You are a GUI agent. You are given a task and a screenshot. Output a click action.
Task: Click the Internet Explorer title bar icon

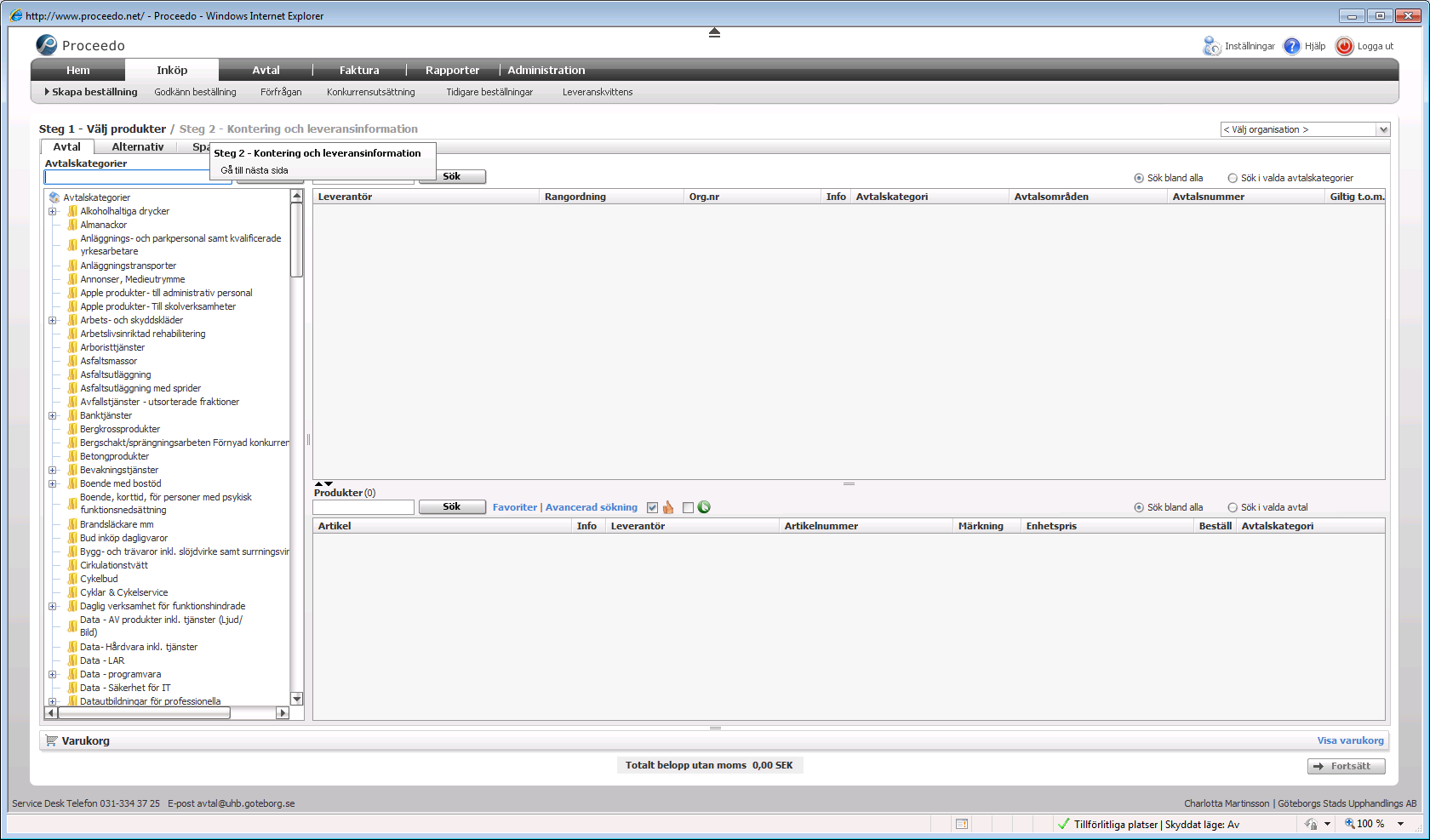click(16, 15)
